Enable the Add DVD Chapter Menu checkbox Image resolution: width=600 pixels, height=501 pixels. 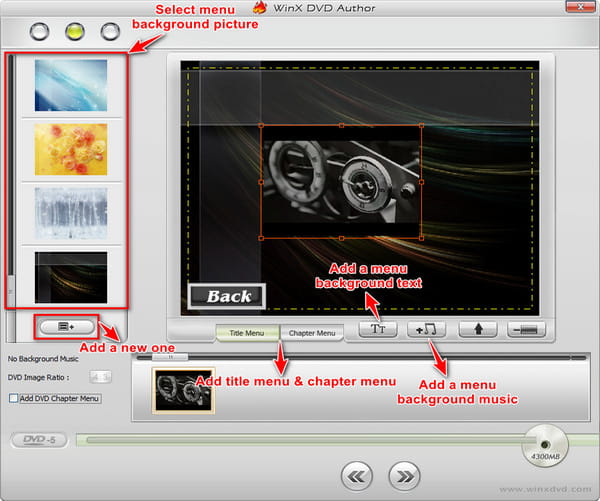pyautogui.click(x=13, y=398)
